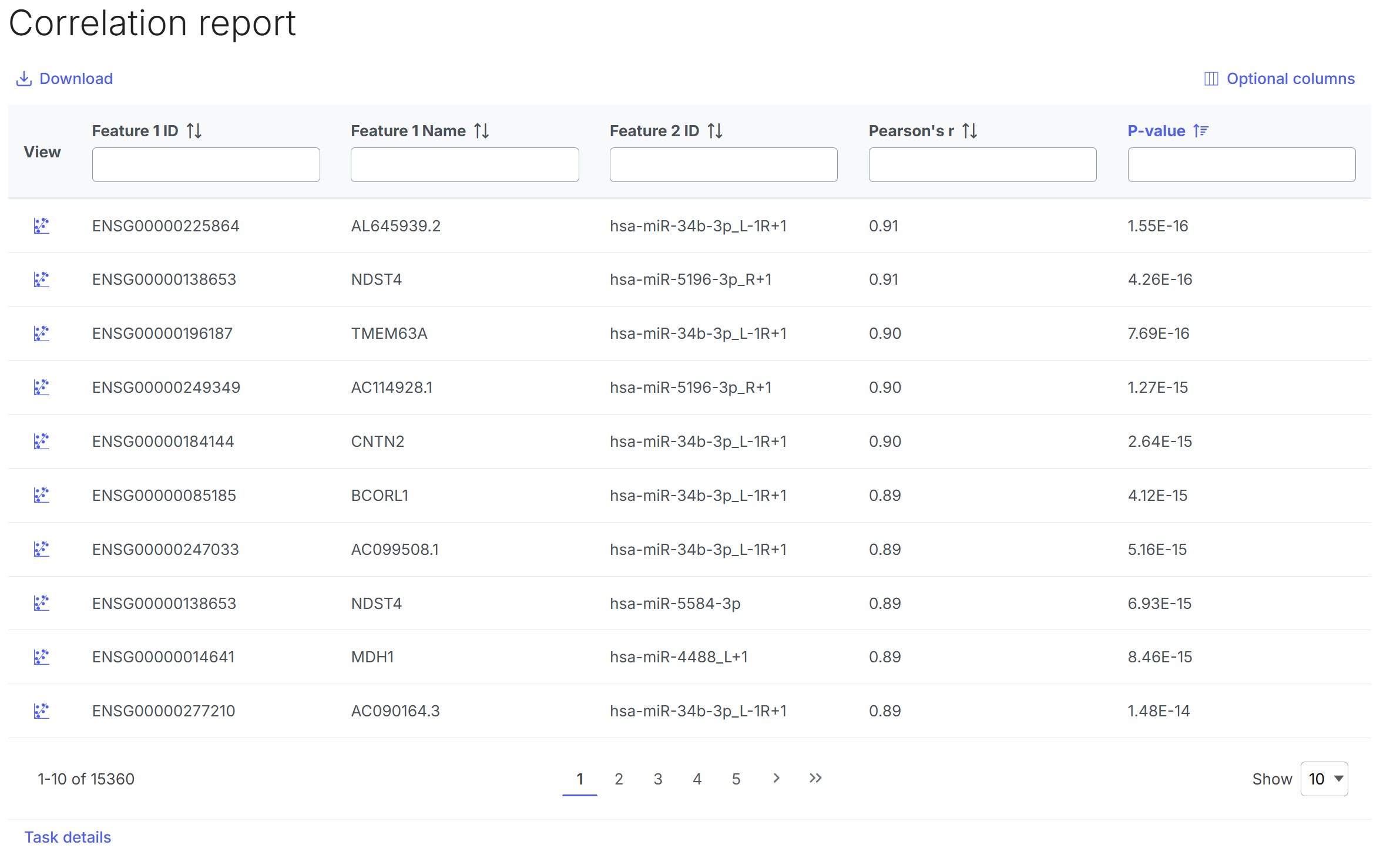Go to page 5
1400x862 pixels.
point(736,779)
